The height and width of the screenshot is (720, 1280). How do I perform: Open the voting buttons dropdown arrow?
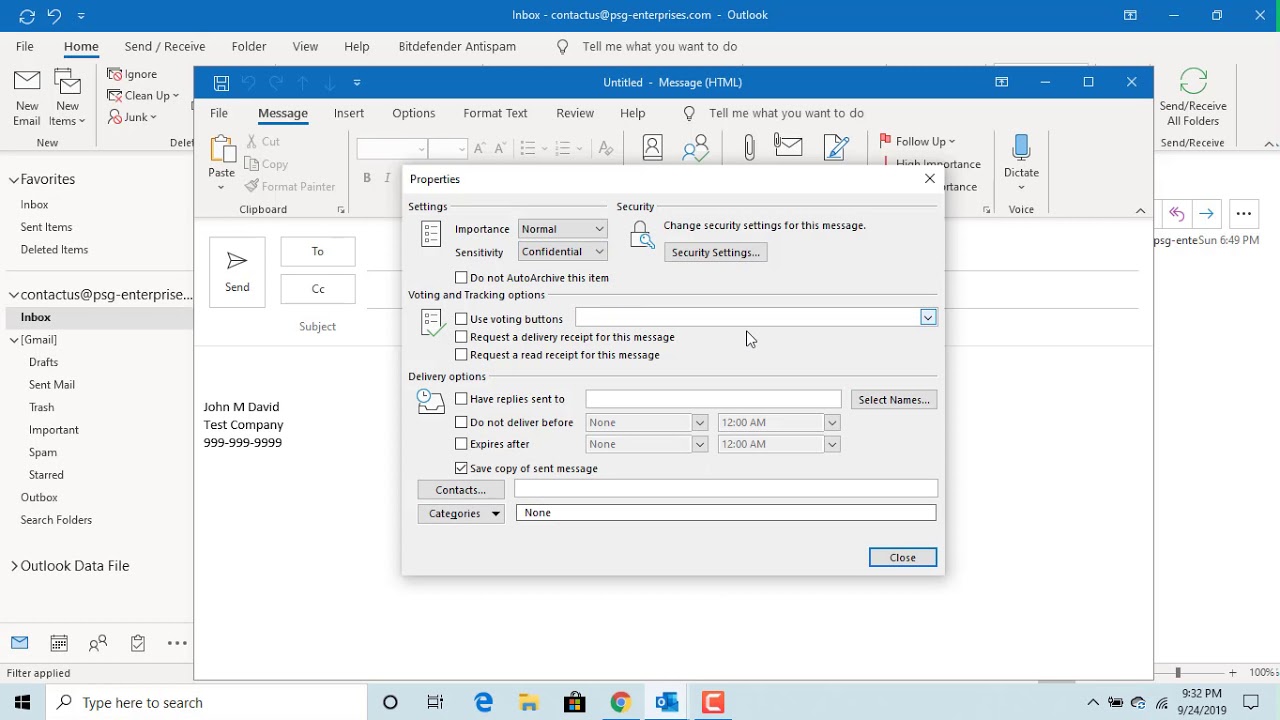point(928,318)
